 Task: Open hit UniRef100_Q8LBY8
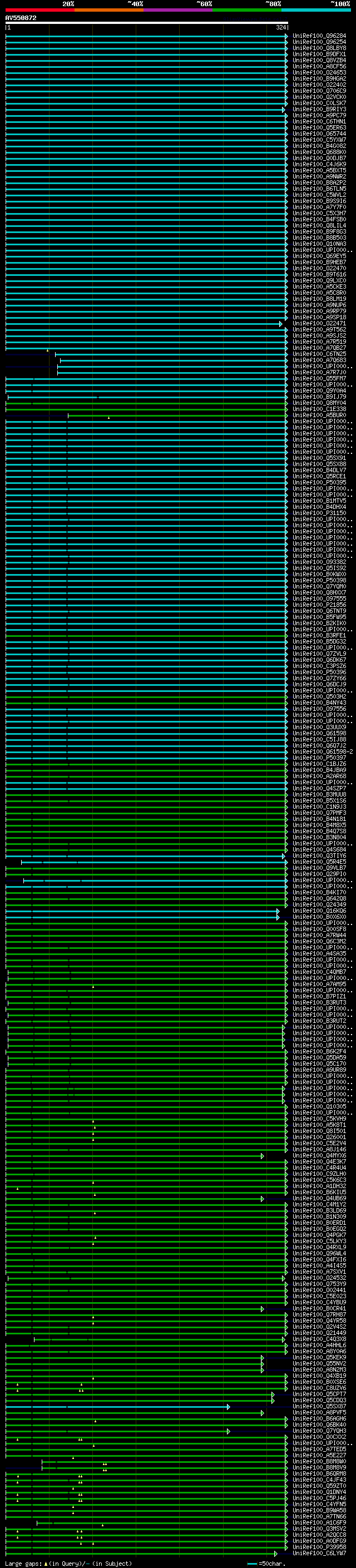point(319,48)
